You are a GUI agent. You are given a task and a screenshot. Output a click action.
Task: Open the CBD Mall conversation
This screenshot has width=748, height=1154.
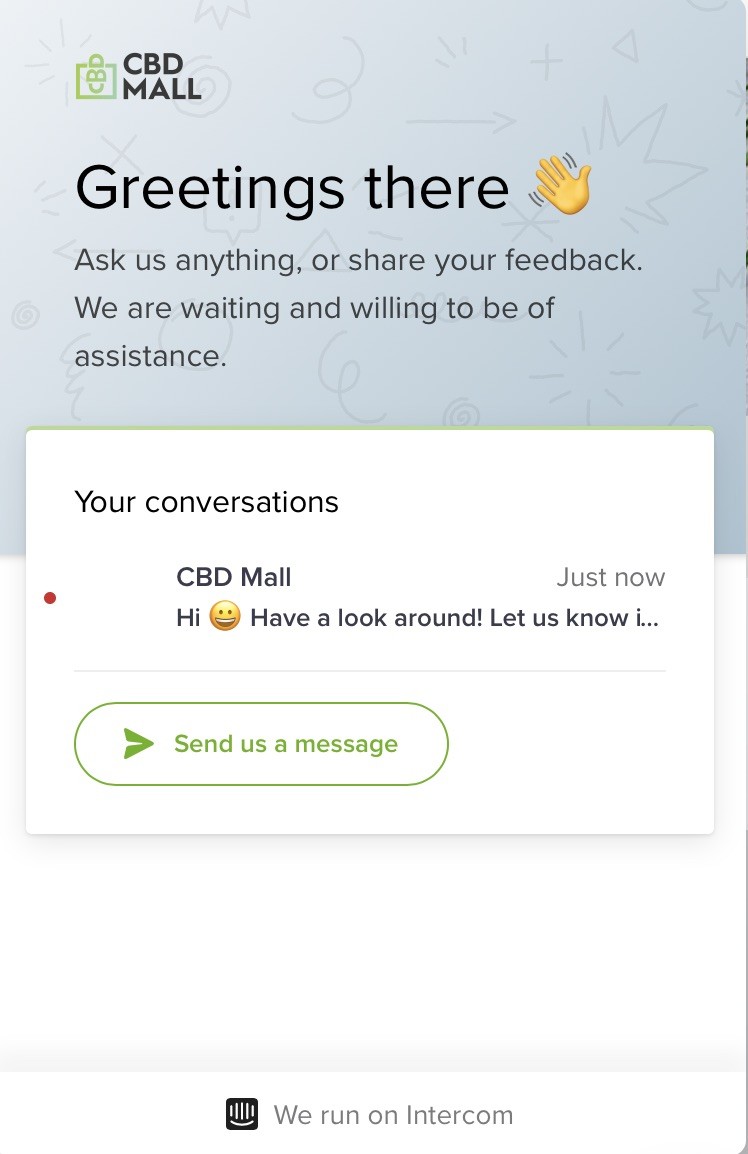coord(370,598)
